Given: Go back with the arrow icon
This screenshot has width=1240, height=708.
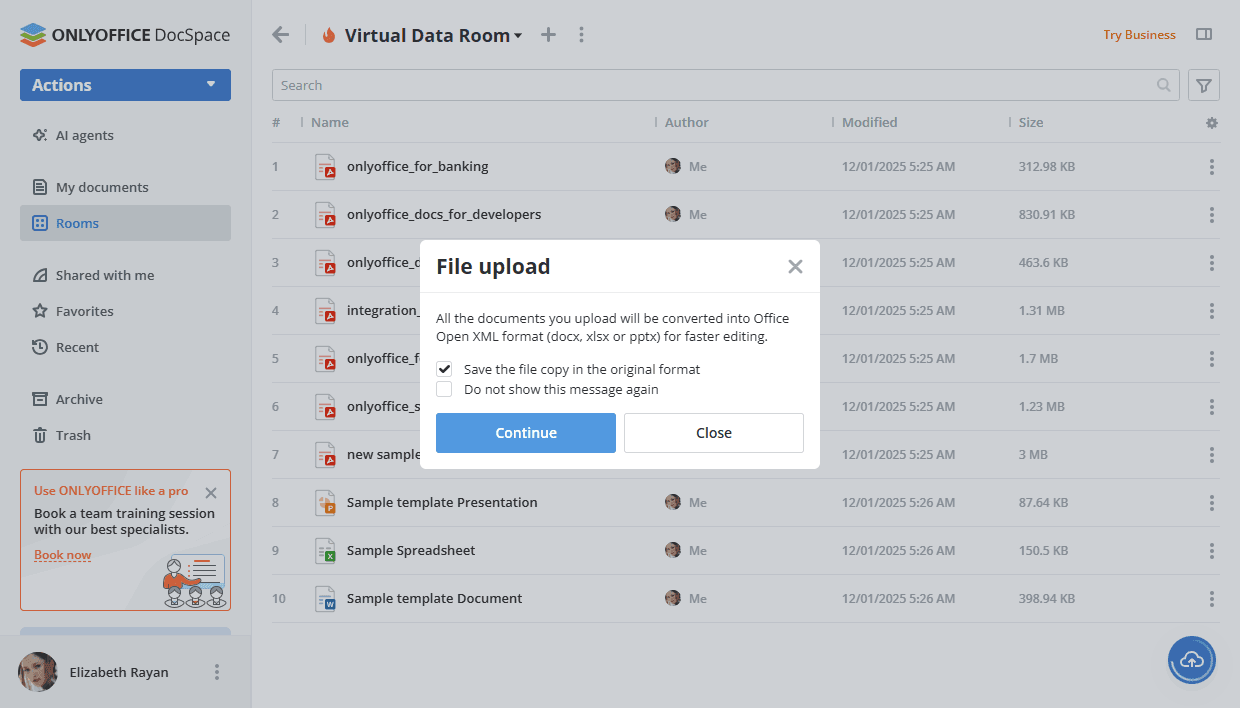Looking at the screenshot, I should pos(281,35).
